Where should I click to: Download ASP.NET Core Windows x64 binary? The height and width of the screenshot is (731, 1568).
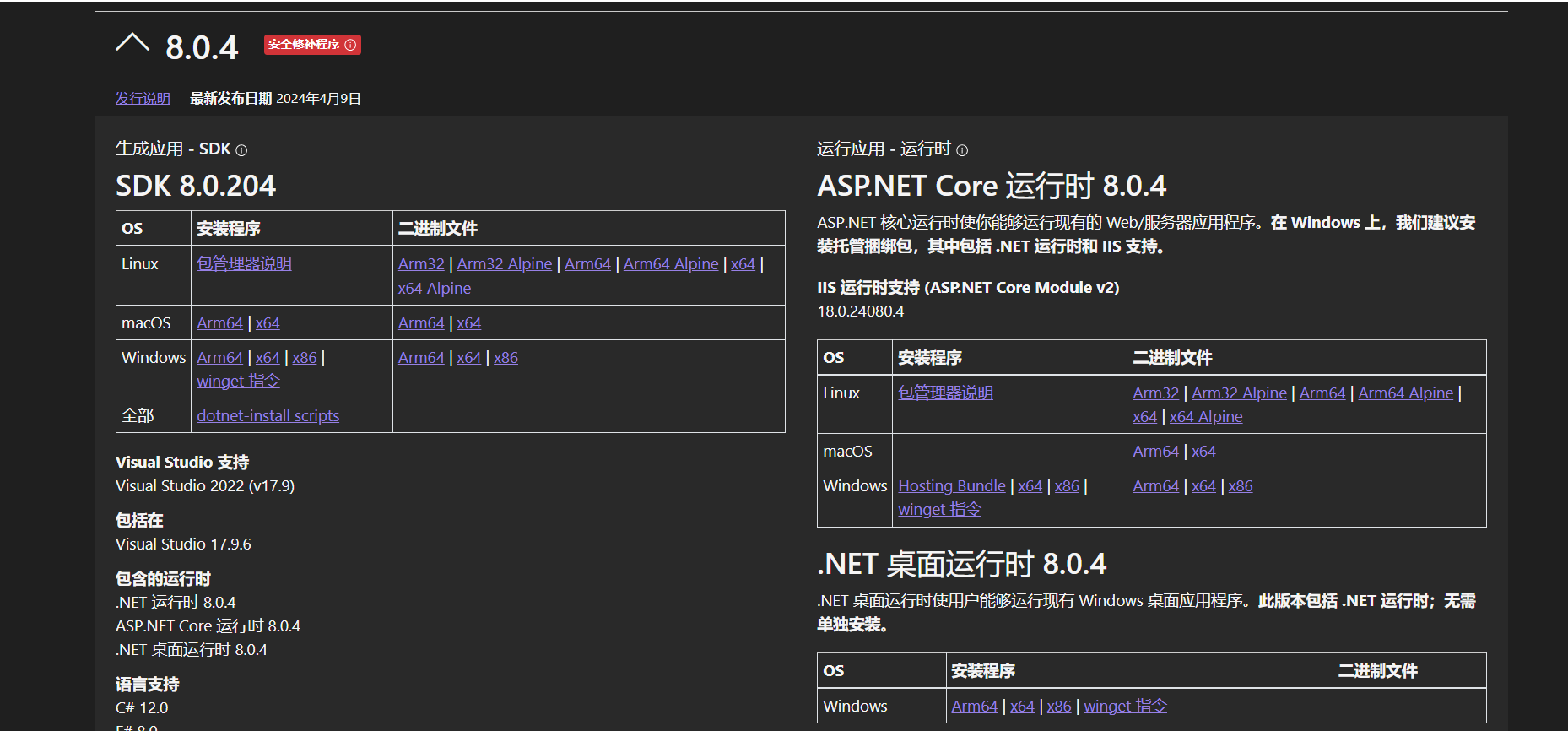coord(1203,485)
